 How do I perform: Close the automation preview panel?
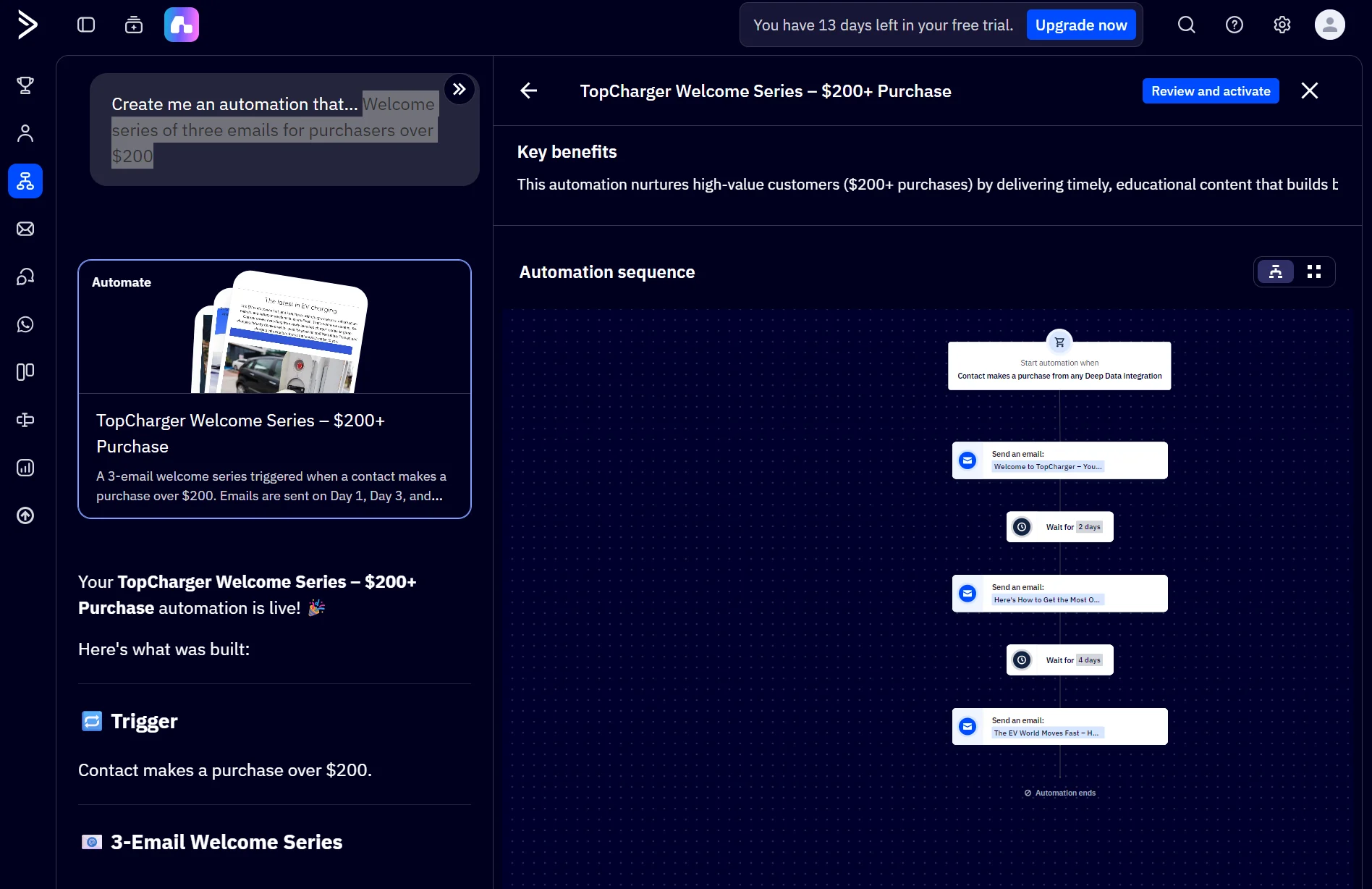click(x=1310, y=90)
